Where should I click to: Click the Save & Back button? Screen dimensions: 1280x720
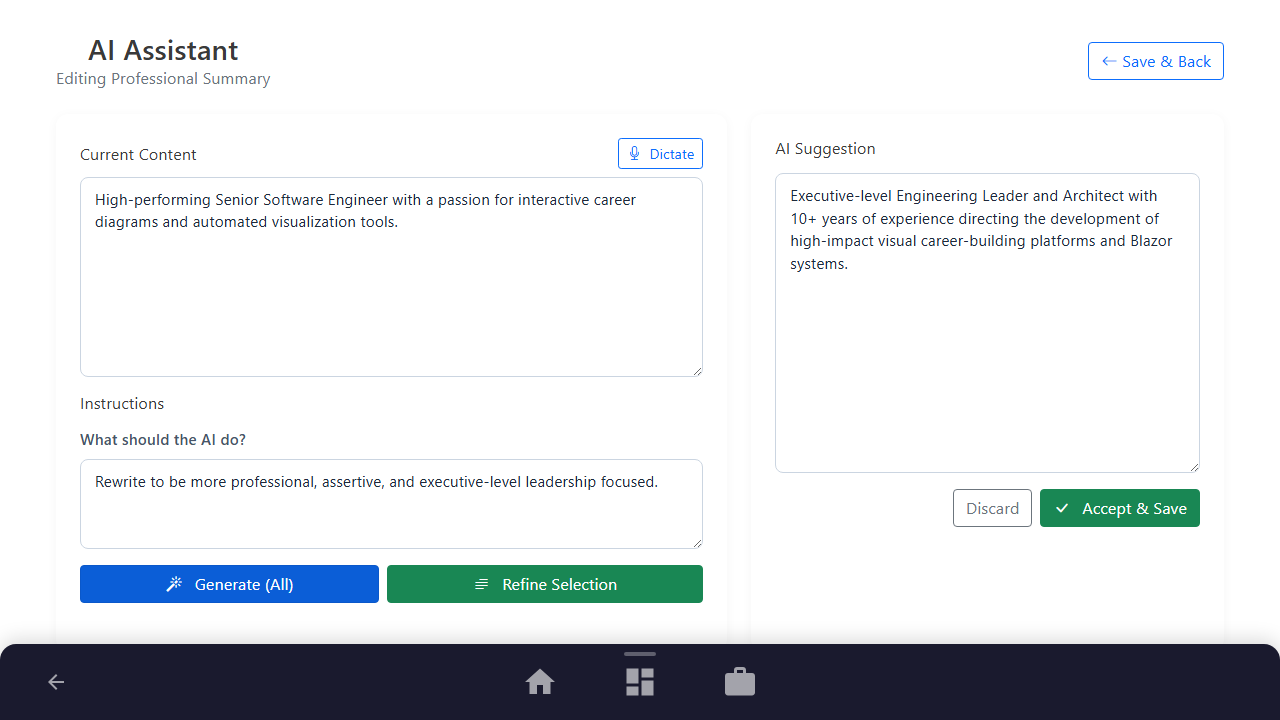1155,61
